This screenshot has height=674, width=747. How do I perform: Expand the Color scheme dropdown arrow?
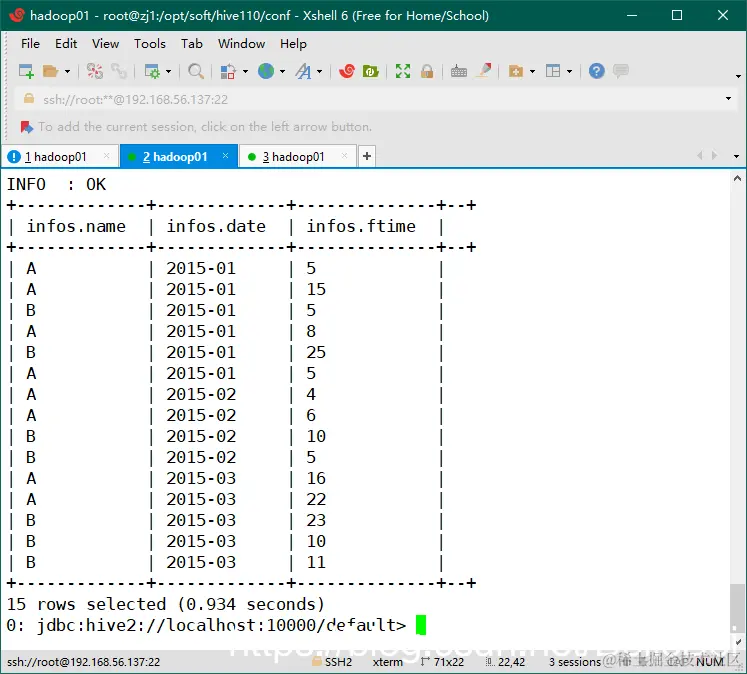[x=245, y=72]
